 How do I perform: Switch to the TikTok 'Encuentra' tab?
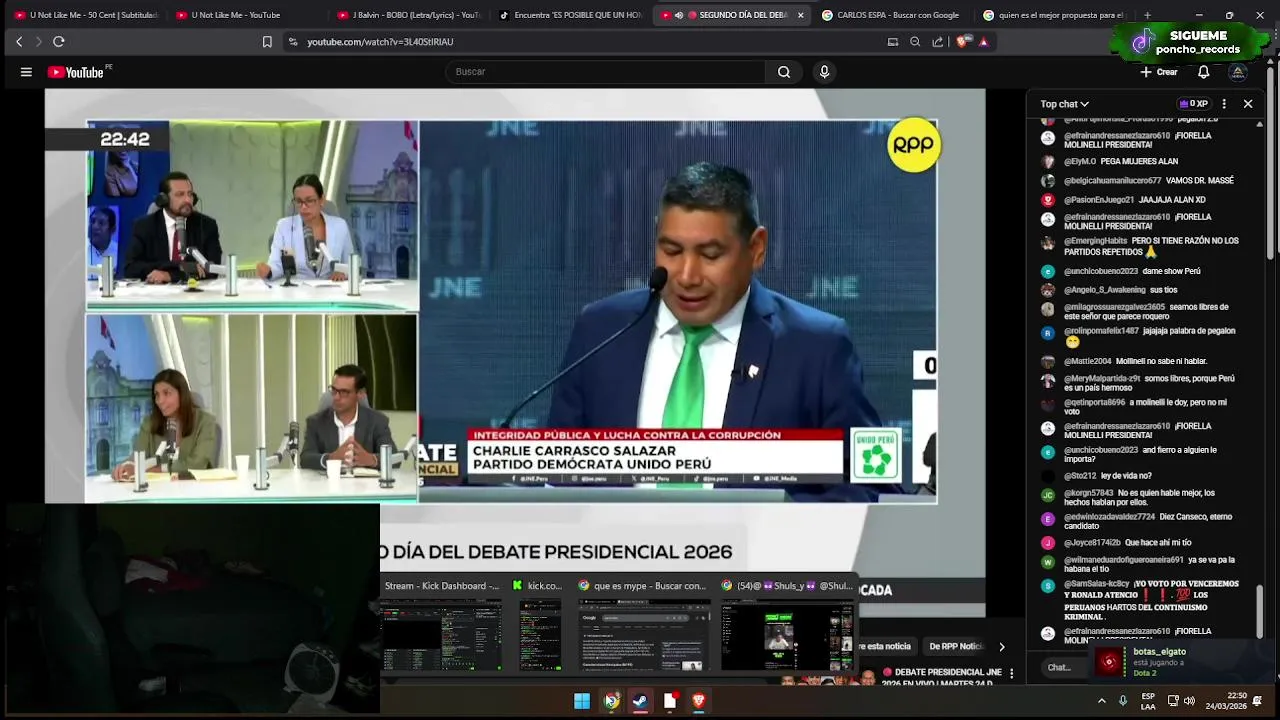coord(569,15)
